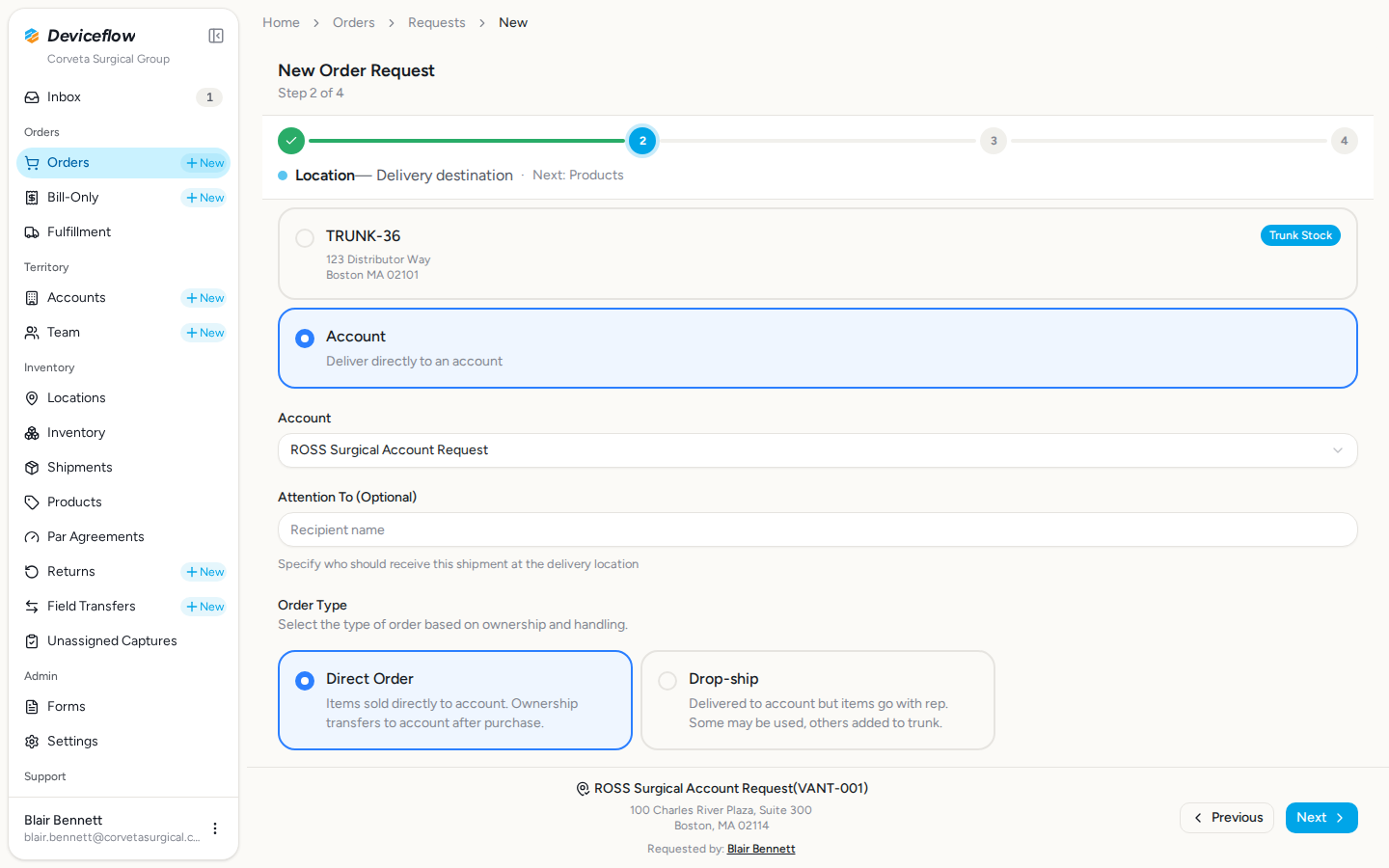Open Unassigned Captures clipboard icon
The image size is (1389, 868).
click(x=32, y=641)
